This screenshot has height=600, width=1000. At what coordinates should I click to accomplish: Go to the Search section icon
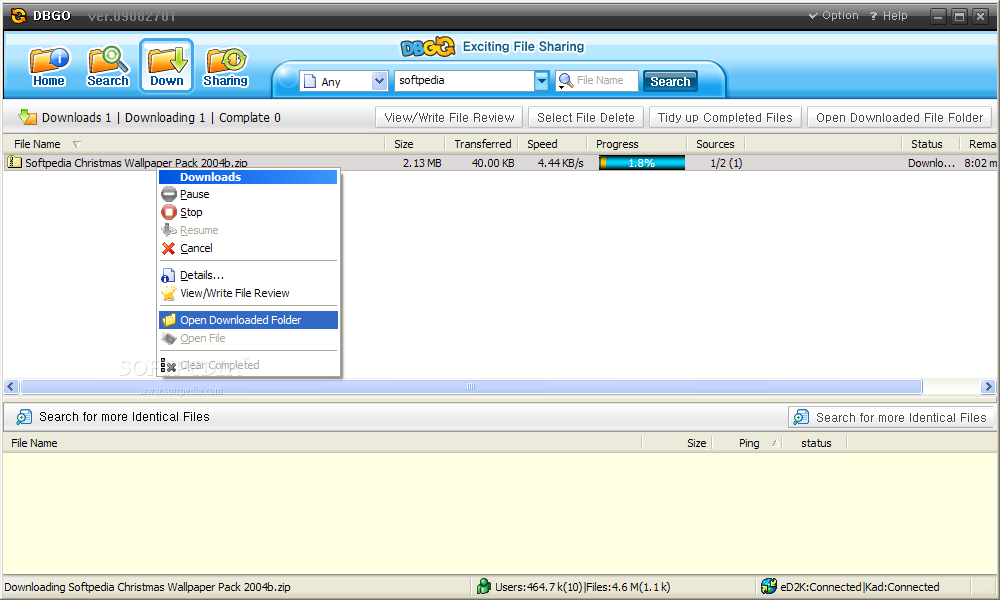pos(107,66)
